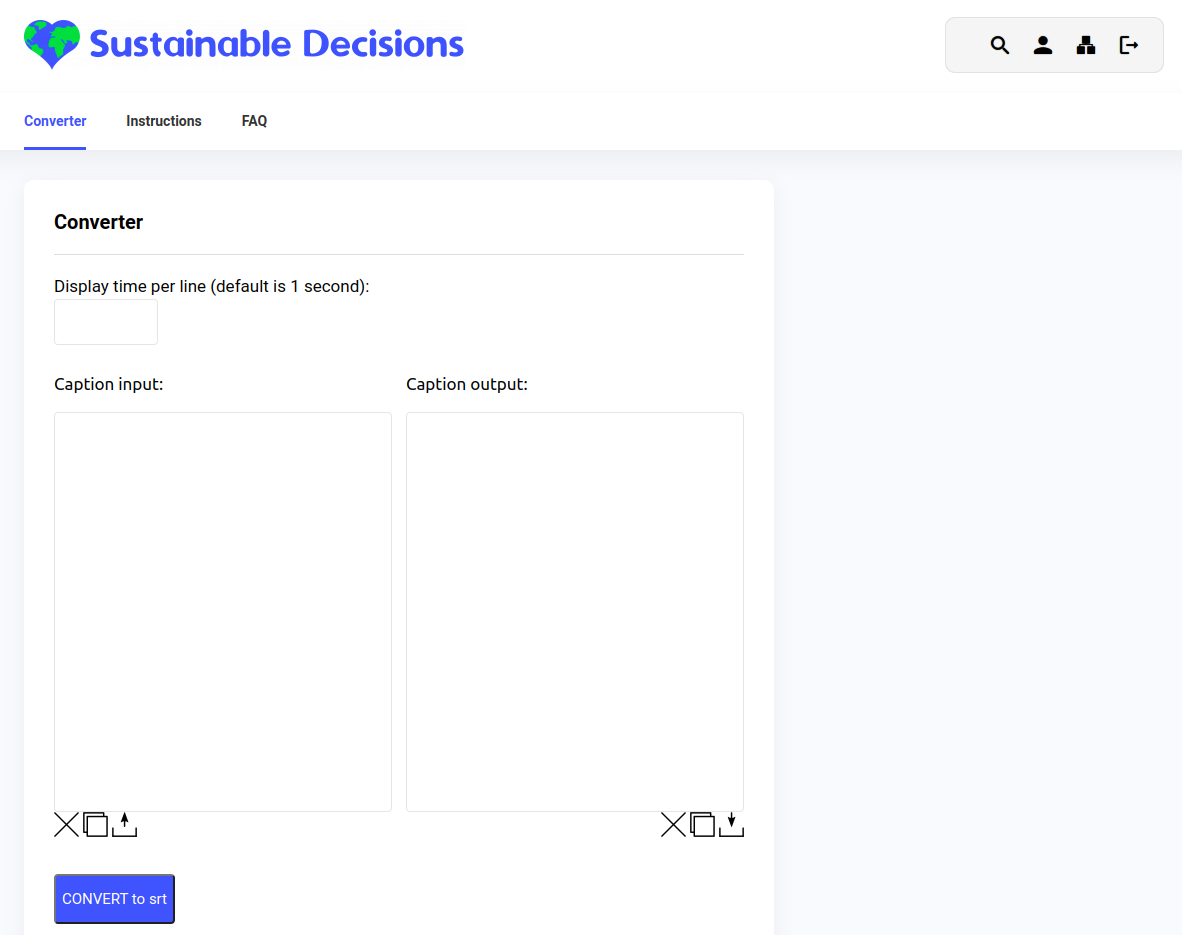This screenshot has height=935, width=1182.
Task: Click the Sustainable Decisions title link
Action: 277,44
